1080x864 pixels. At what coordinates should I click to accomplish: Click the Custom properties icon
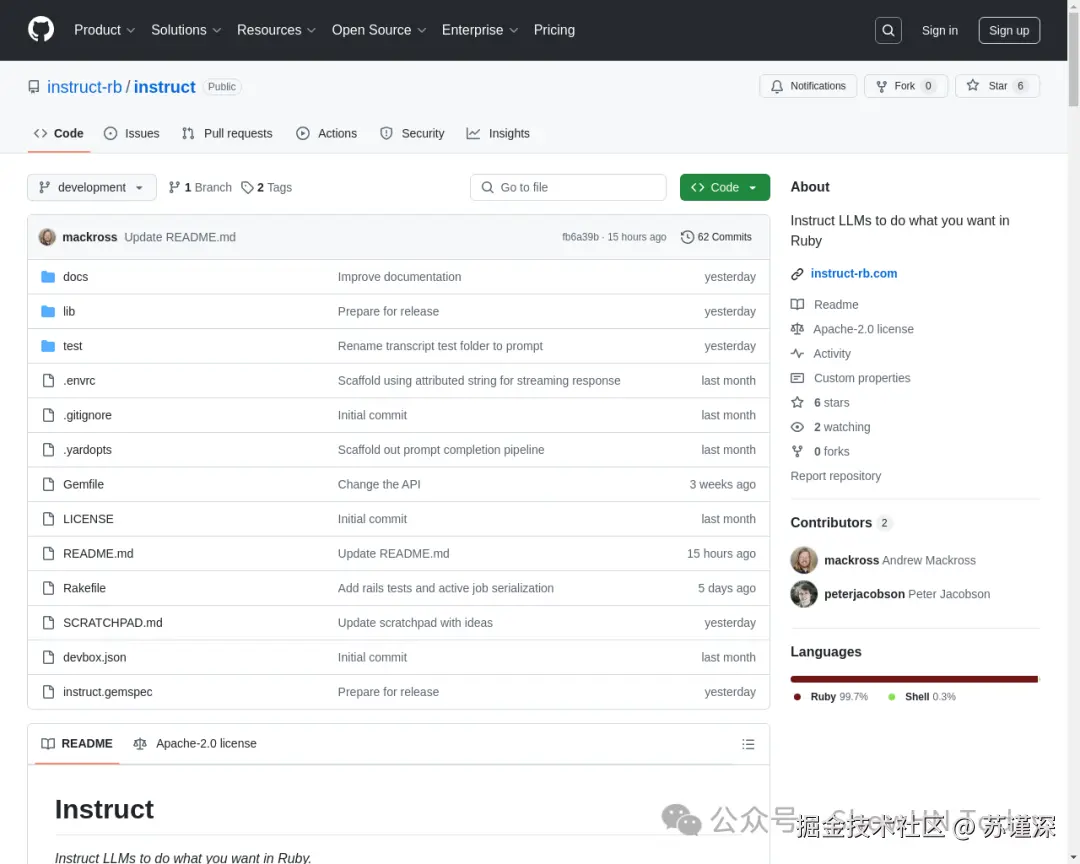(797, 378)
